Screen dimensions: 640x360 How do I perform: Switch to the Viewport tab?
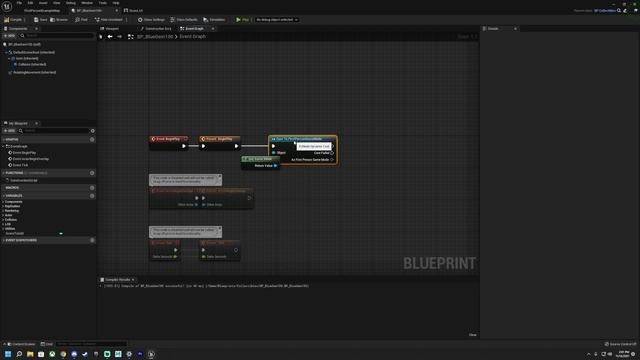tap(110, 29)
